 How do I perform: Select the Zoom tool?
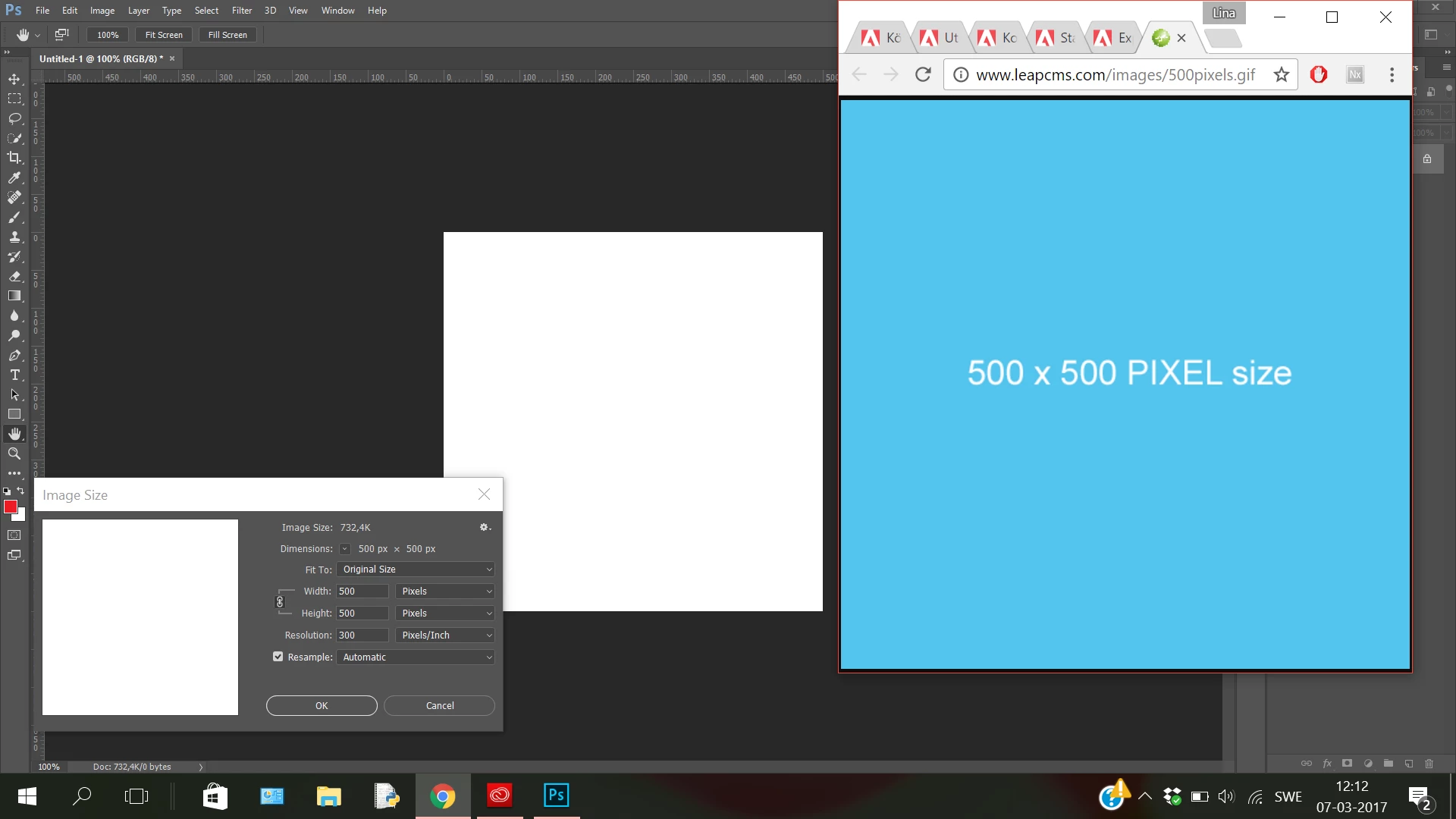pyautogui.click(x=14, y=453)
